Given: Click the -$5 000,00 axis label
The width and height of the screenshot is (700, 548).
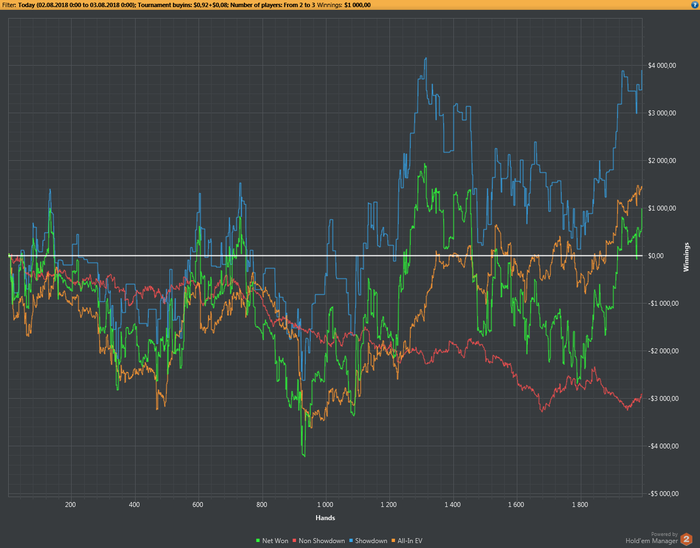Looking at the screenshot, I should pos(662,494).
